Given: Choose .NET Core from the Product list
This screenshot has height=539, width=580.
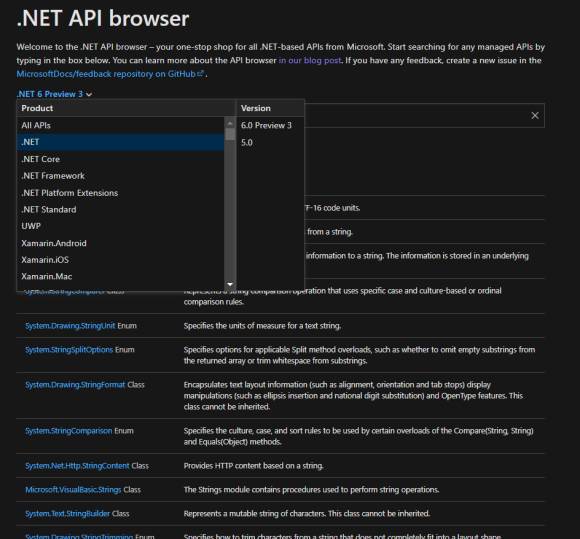Looking at the screenshot, I should point(120,159).
